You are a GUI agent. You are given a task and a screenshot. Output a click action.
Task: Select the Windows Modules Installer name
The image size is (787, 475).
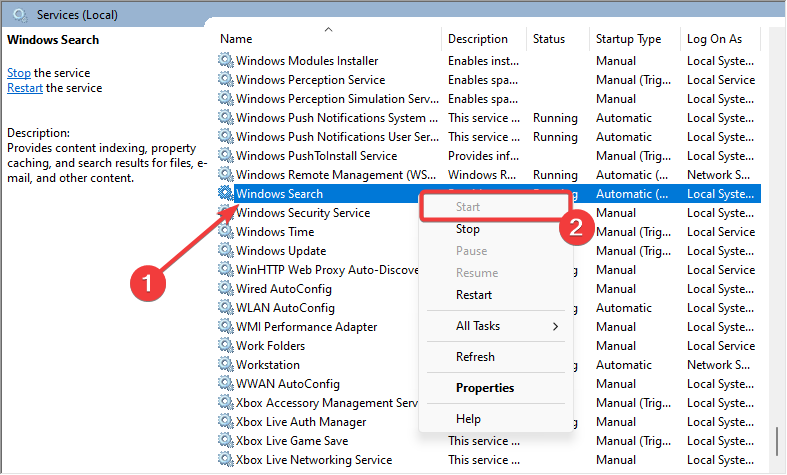point(307,60)
